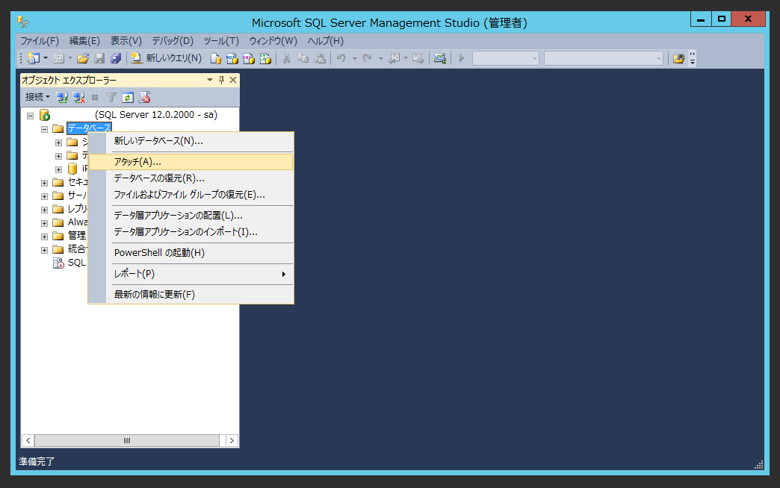This screenshot has height=488, width=780.
Task: Click the Analysis Services DMX Query icon
Action: 248,59
